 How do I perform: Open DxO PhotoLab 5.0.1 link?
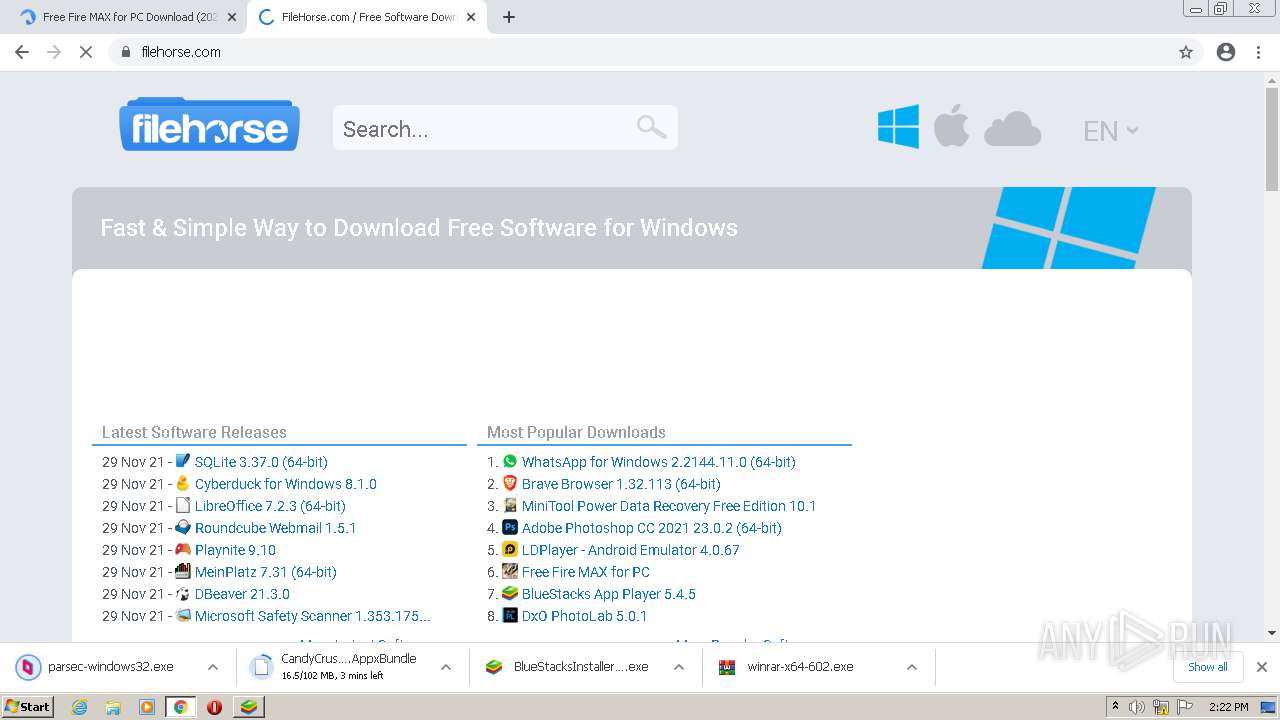click(584, 616)
